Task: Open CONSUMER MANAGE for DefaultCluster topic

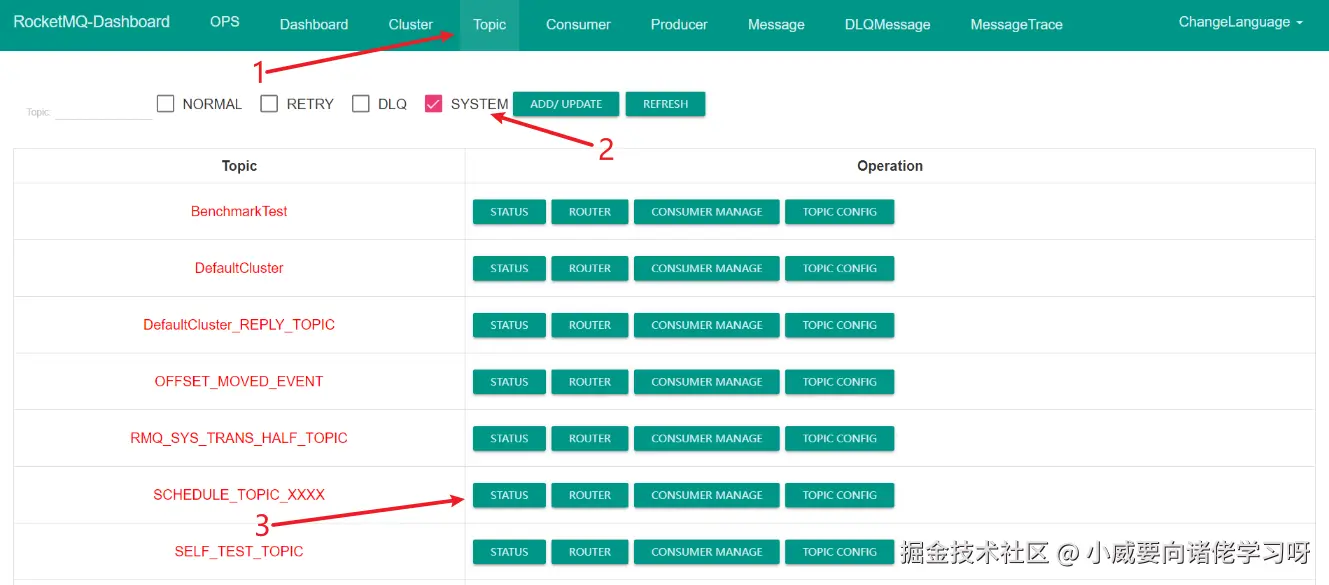Action: [x=706, y=268]
